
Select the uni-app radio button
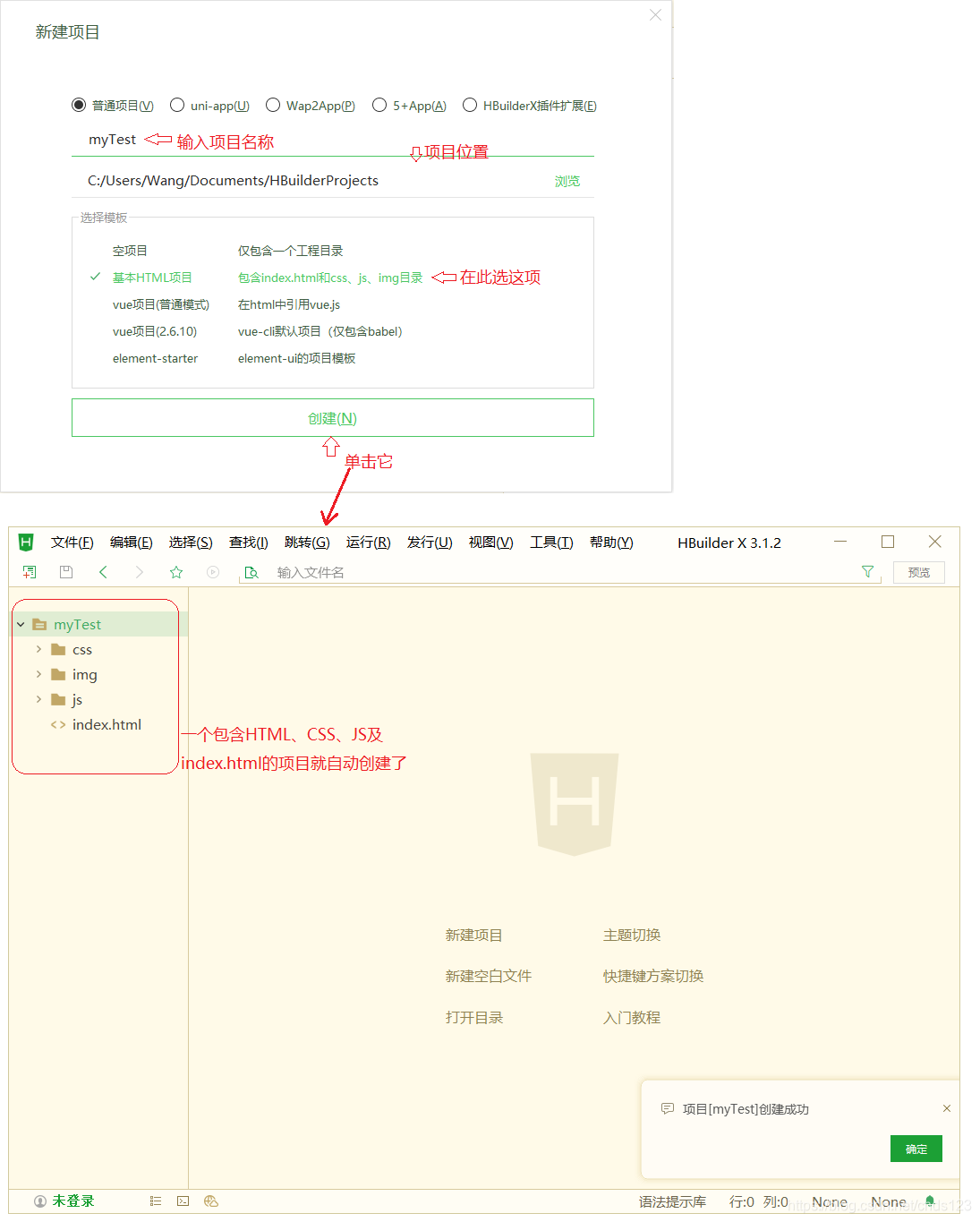[x=177, y=105]
